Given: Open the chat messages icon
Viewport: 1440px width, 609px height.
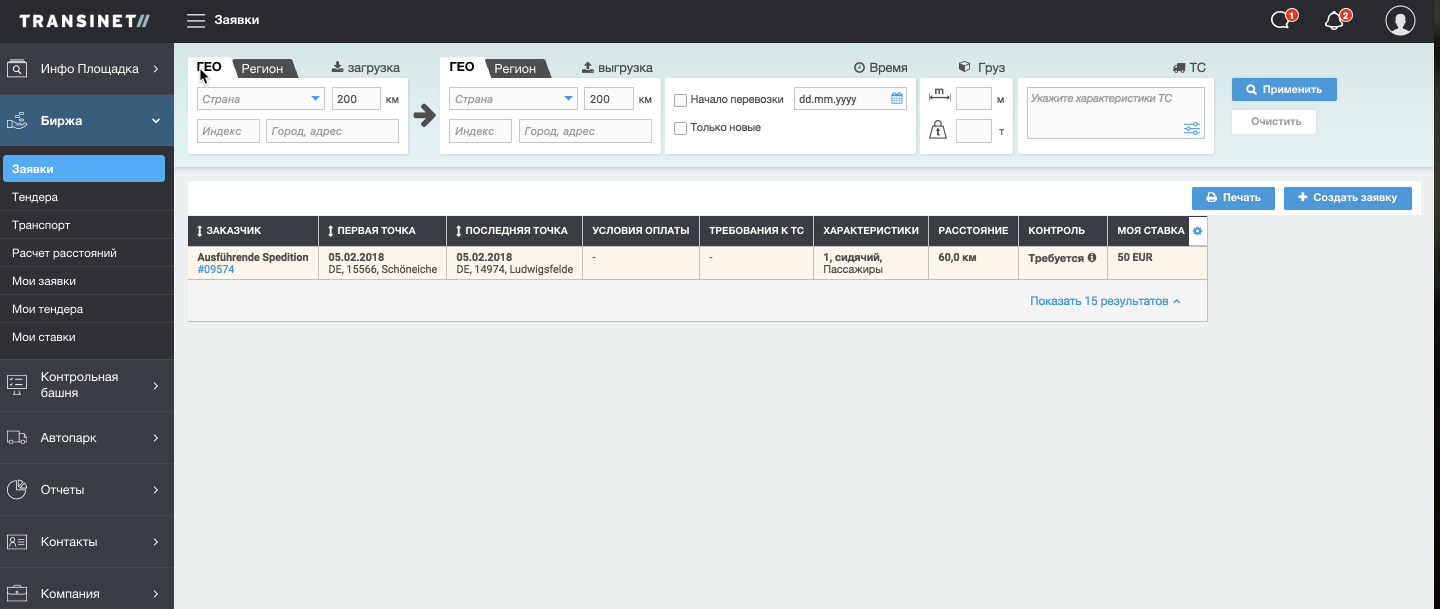Looking at the screenshot, I should pos(1280,21).
